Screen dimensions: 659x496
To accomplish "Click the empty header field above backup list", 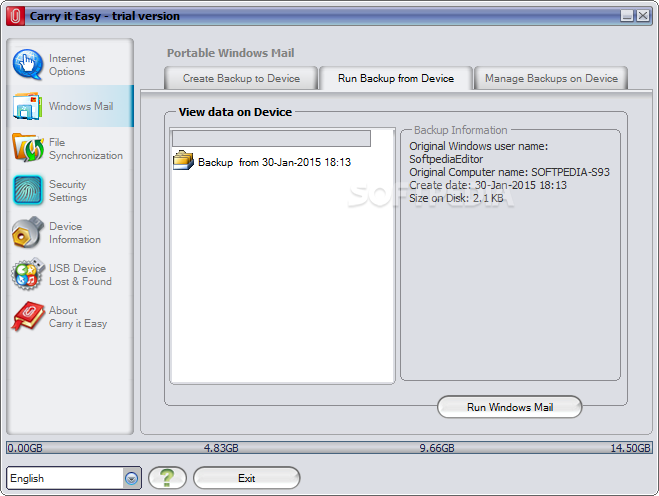I will coord(272,138).
